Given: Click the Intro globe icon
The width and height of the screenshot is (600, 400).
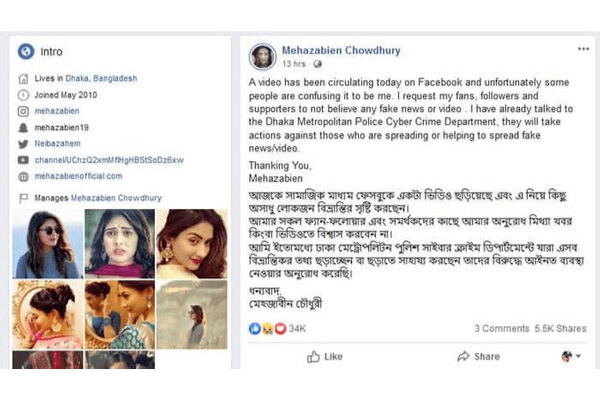Looking at the screenshot, I should tap(26, 52).
